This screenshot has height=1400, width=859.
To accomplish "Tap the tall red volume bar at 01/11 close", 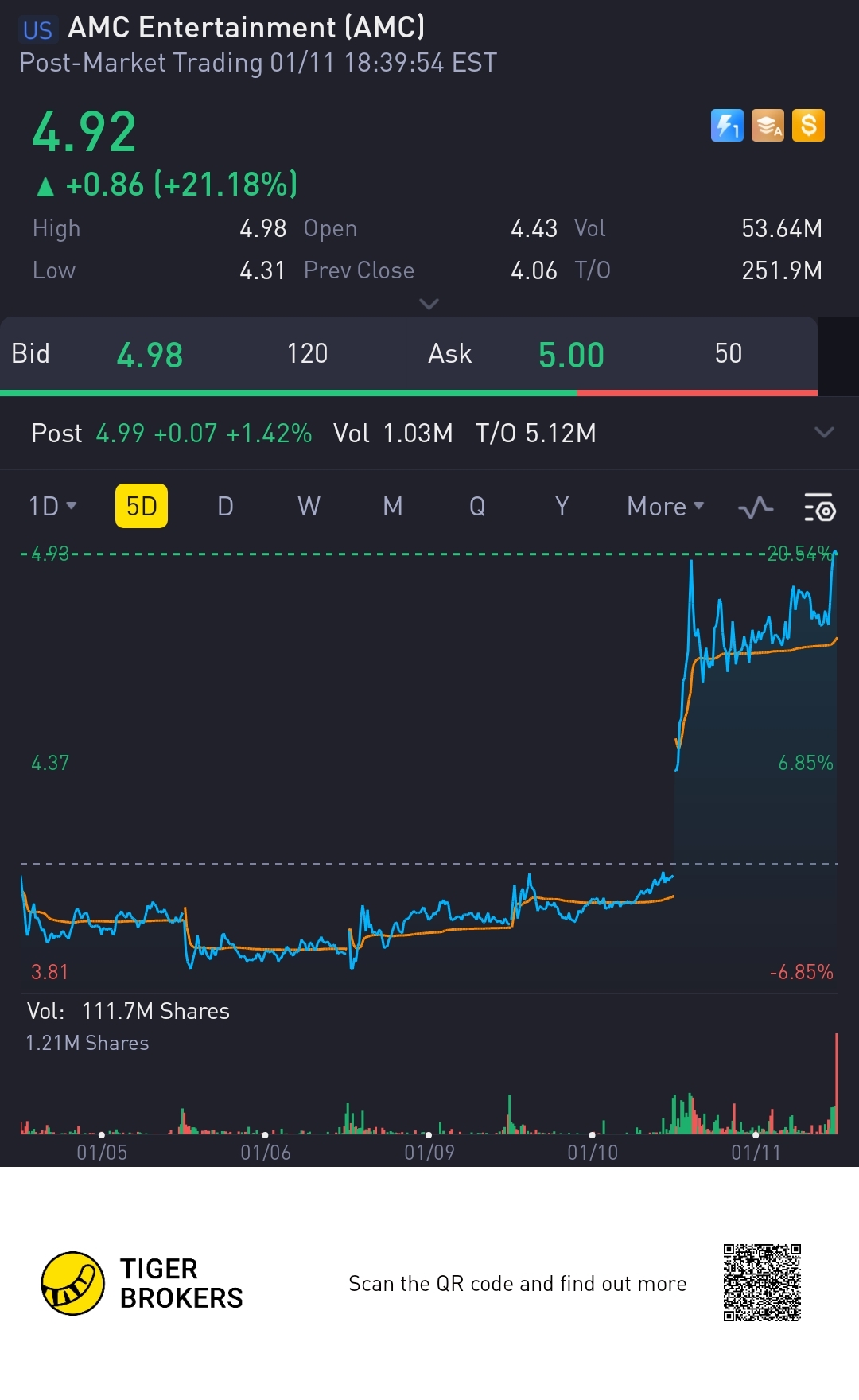I will (x=836, y=1083).
